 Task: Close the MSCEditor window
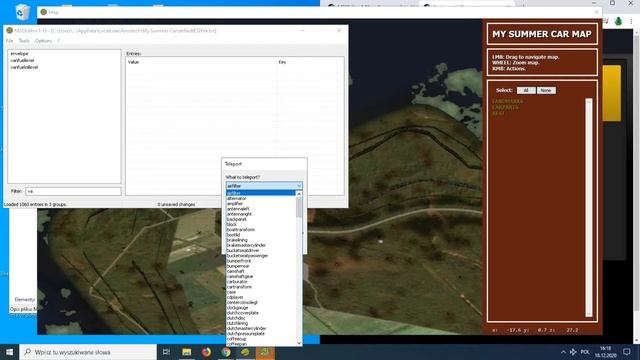coord(339,31)
